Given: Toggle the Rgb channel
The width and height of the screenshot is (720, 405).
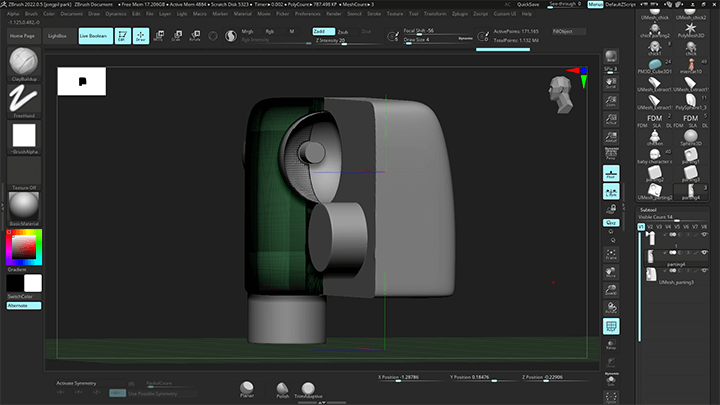Looking at the screenshot, I should click(x=270, y=31).
